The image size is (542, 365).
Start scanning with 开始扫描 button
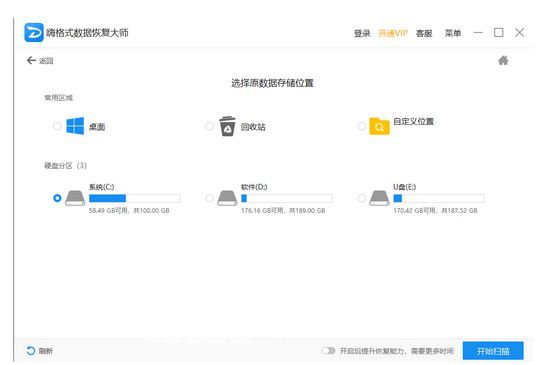(493, 351)
